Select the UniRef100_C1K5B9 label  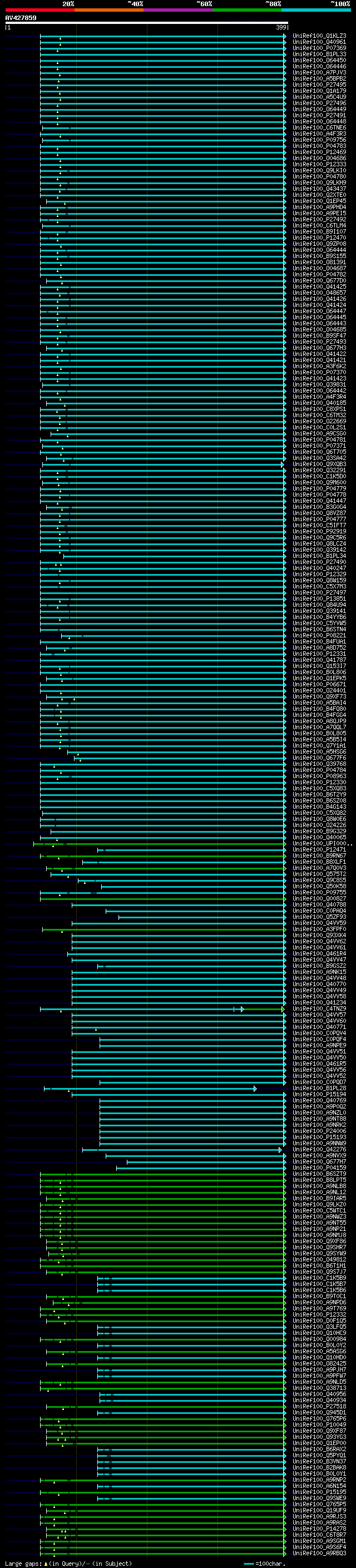point(319,1278)
